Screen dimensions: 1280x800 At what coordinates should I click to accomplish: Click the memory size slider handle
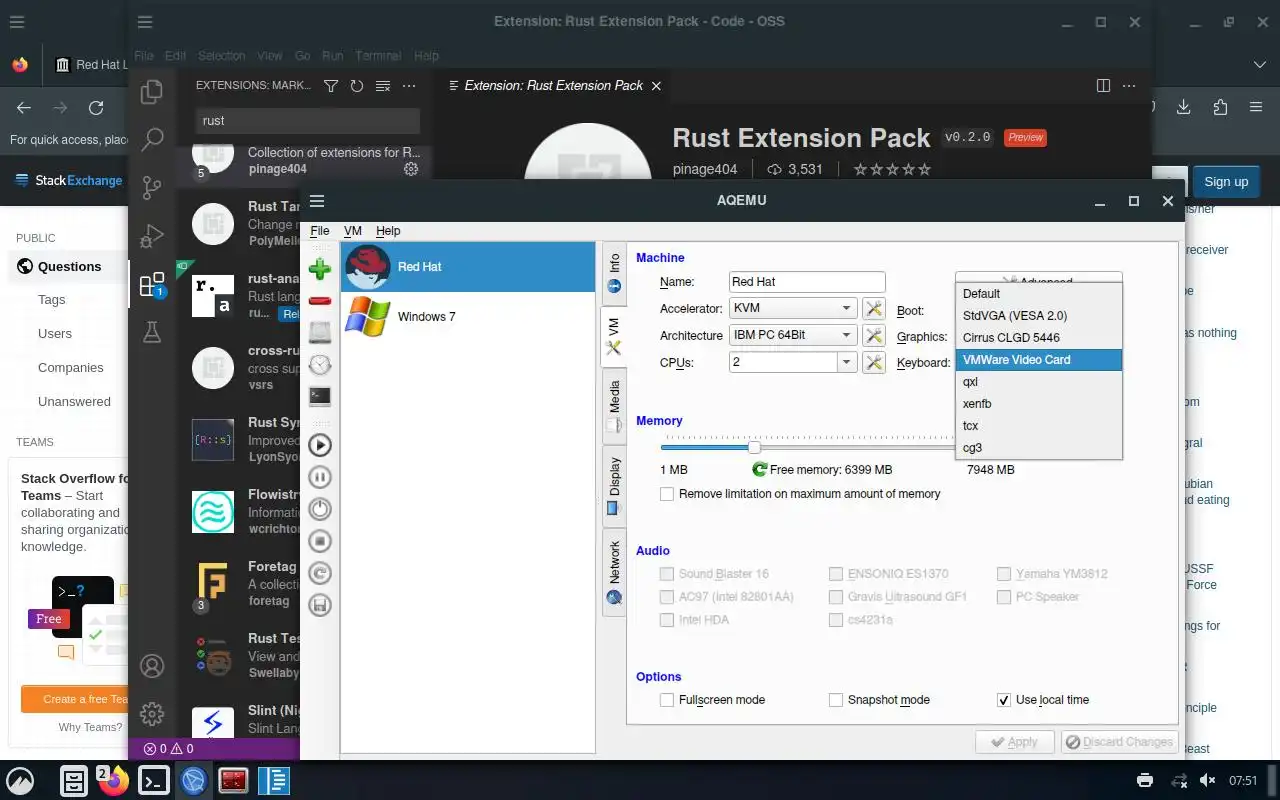click(x=755, y=446)
